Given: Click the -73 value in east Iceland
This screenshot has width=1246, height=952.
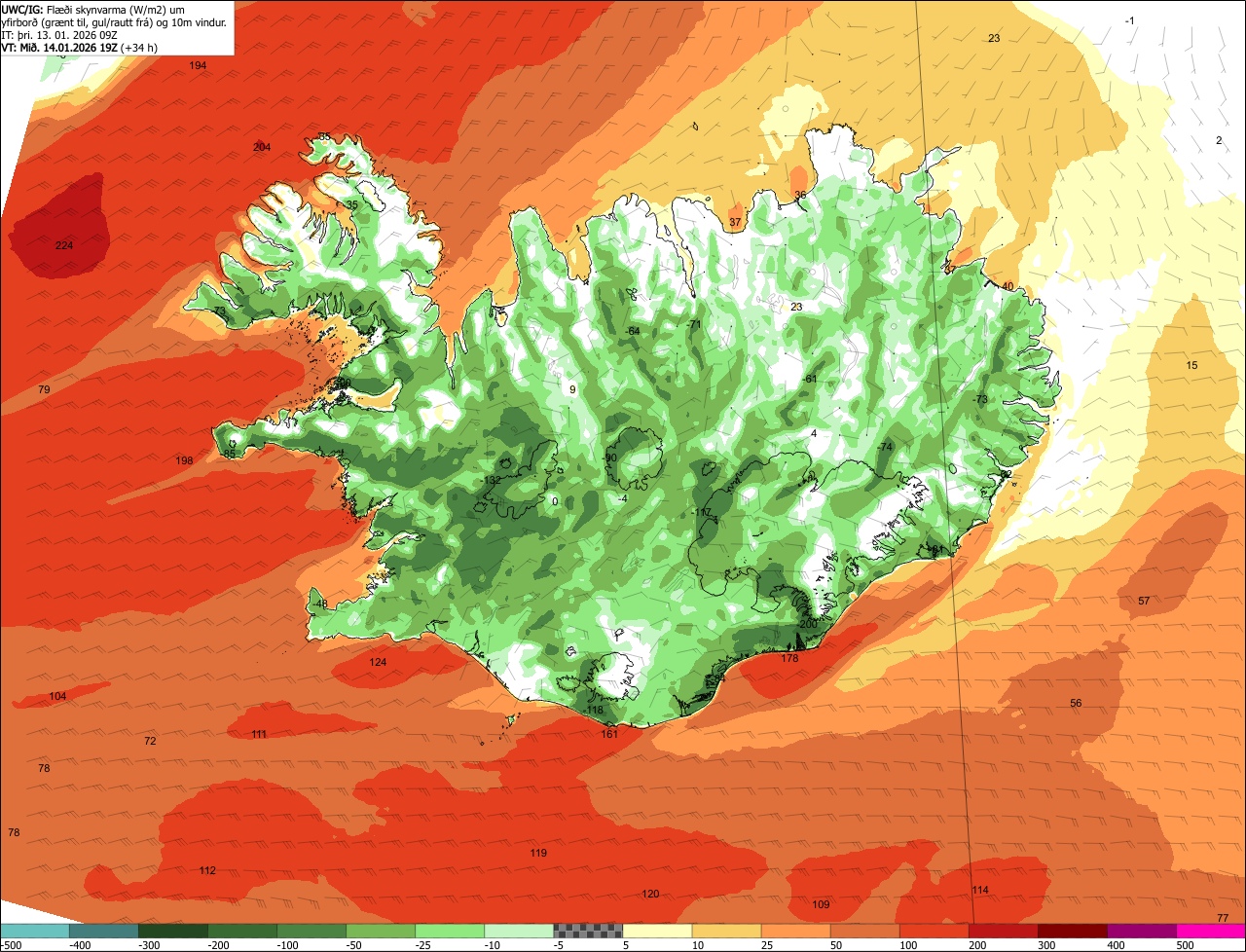Looking at the screenshot, I should [979, 399].
